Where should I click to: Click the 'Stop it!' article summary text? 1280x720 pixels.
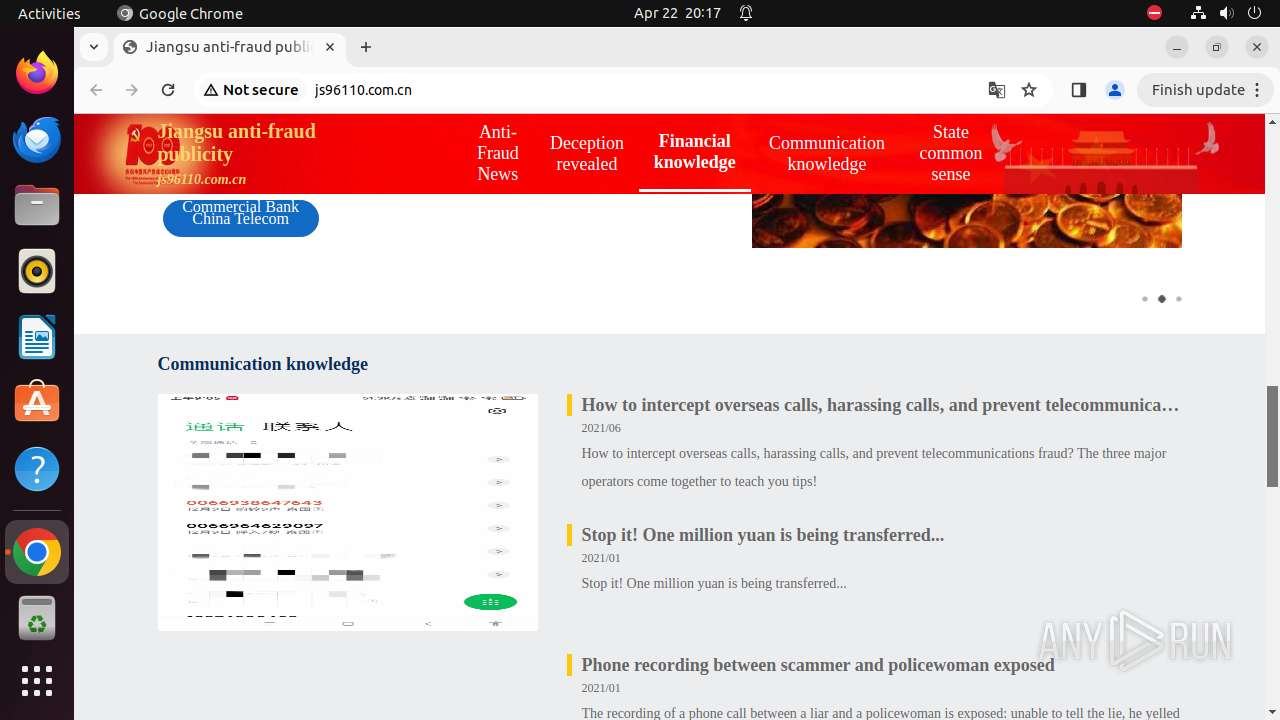714,583
